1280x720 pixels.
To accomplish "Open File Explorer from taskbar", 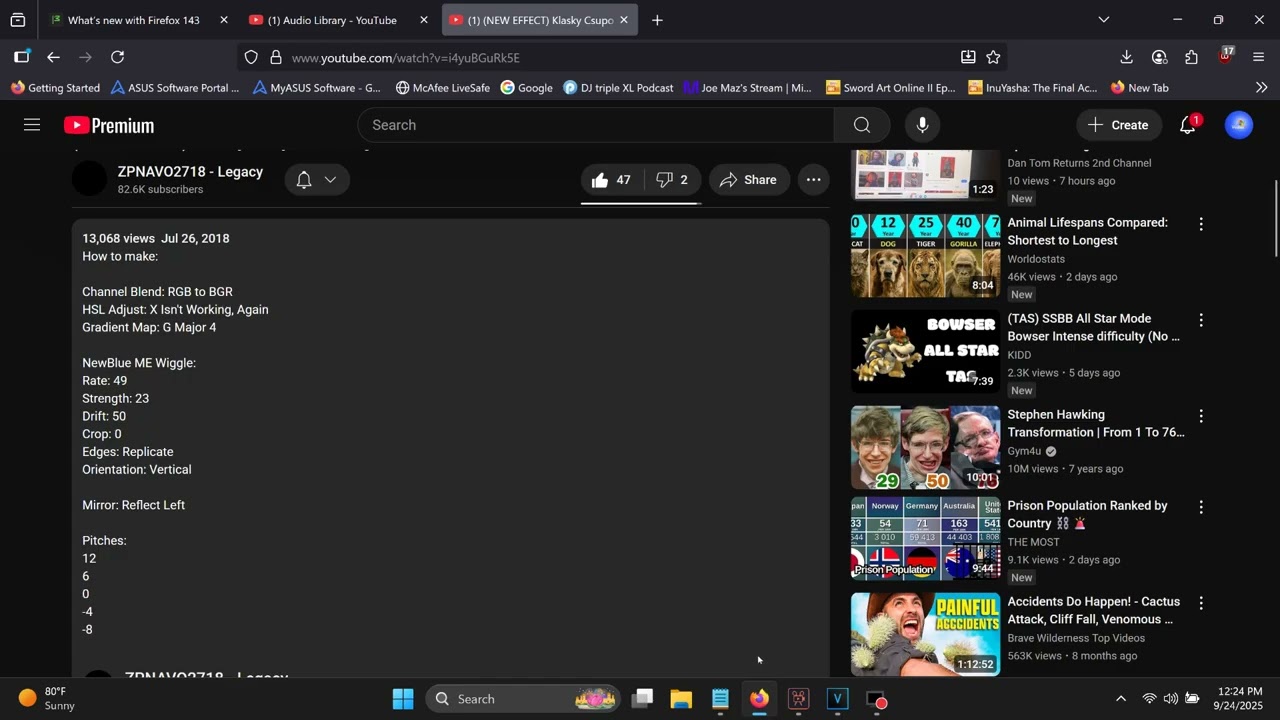I will pos(681,699).
